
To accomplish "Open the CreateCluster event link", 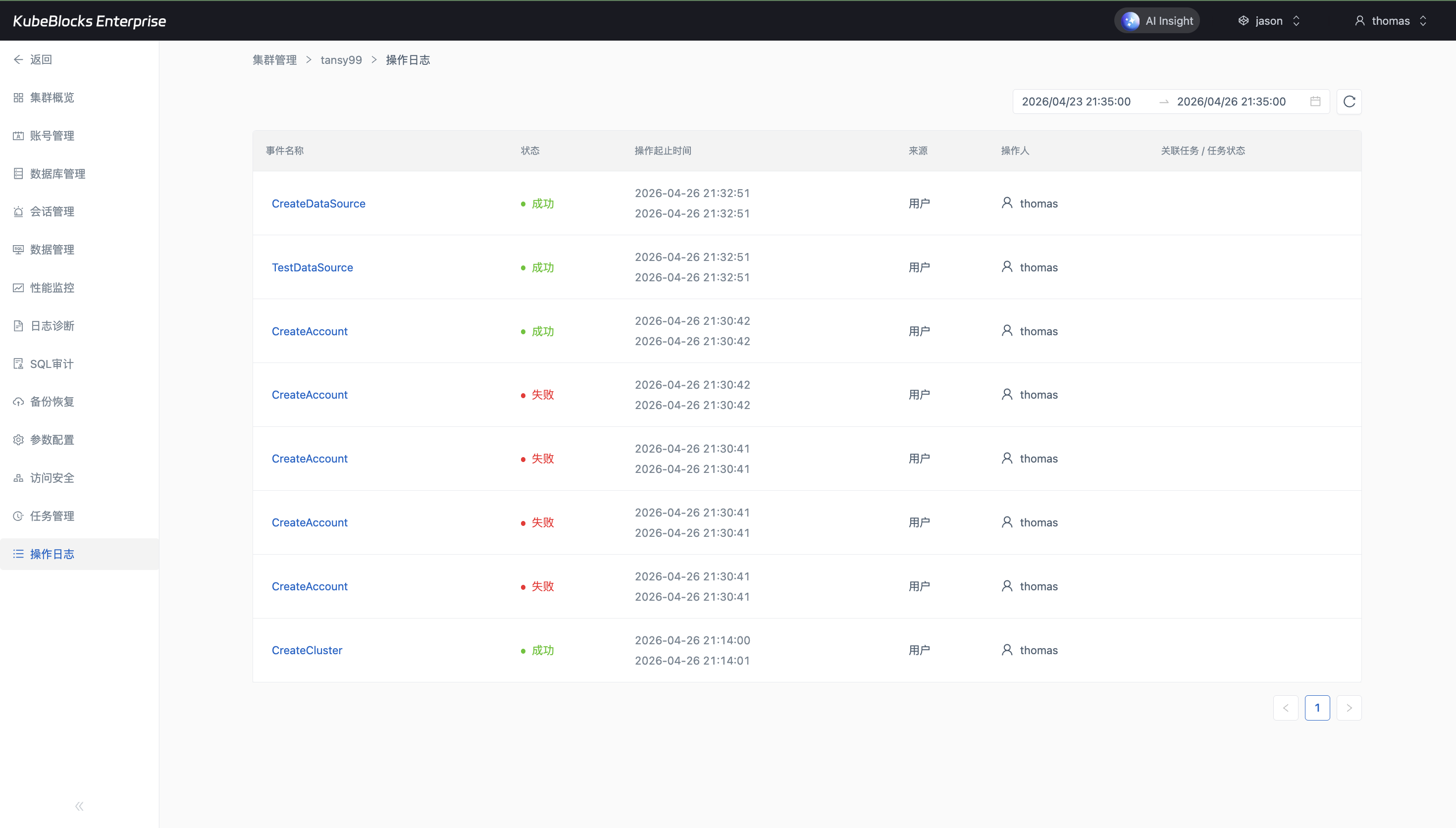I will (307, 651).
